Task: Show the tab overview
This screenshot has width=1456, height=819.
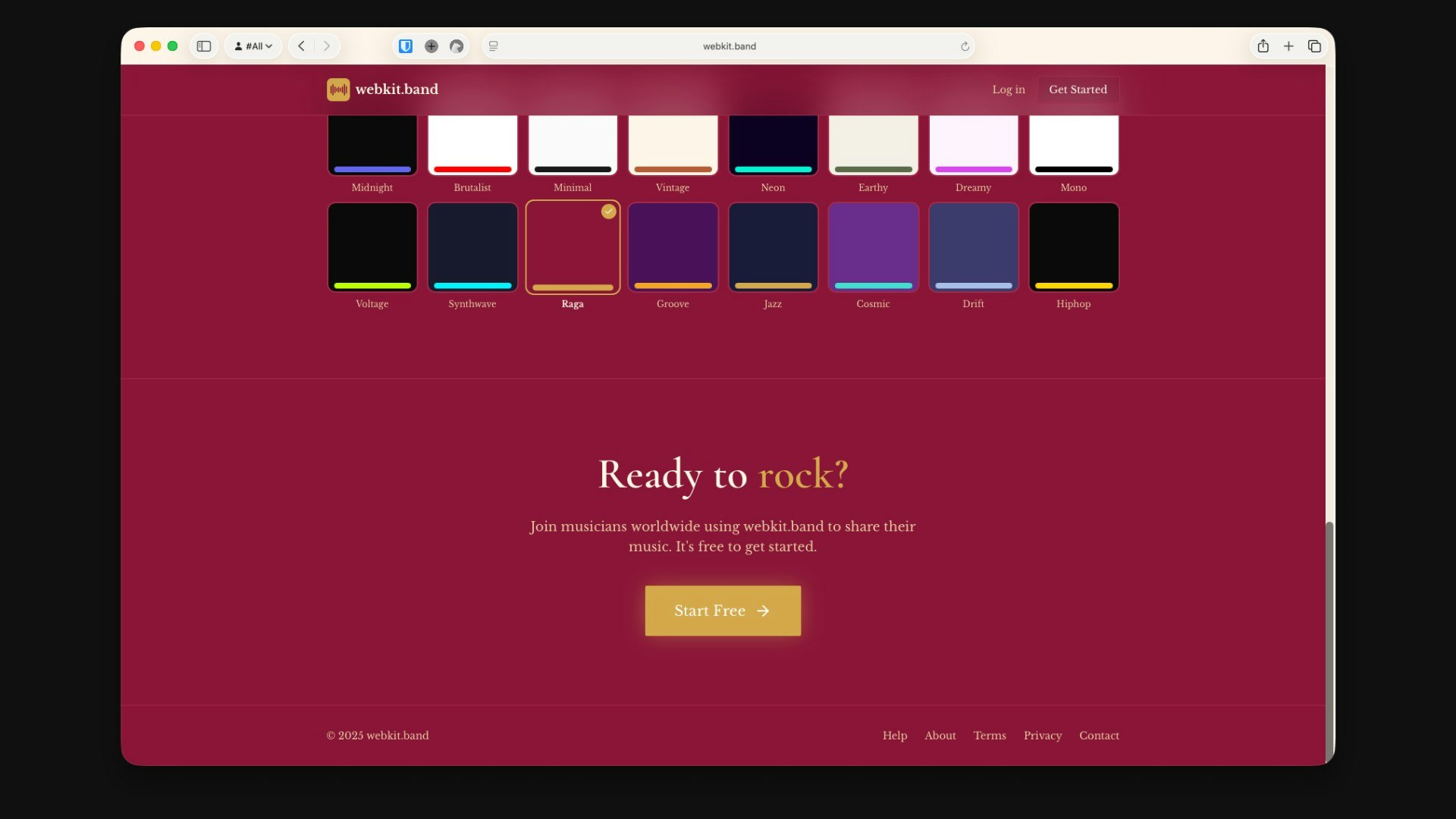Action: (1314, 45)
